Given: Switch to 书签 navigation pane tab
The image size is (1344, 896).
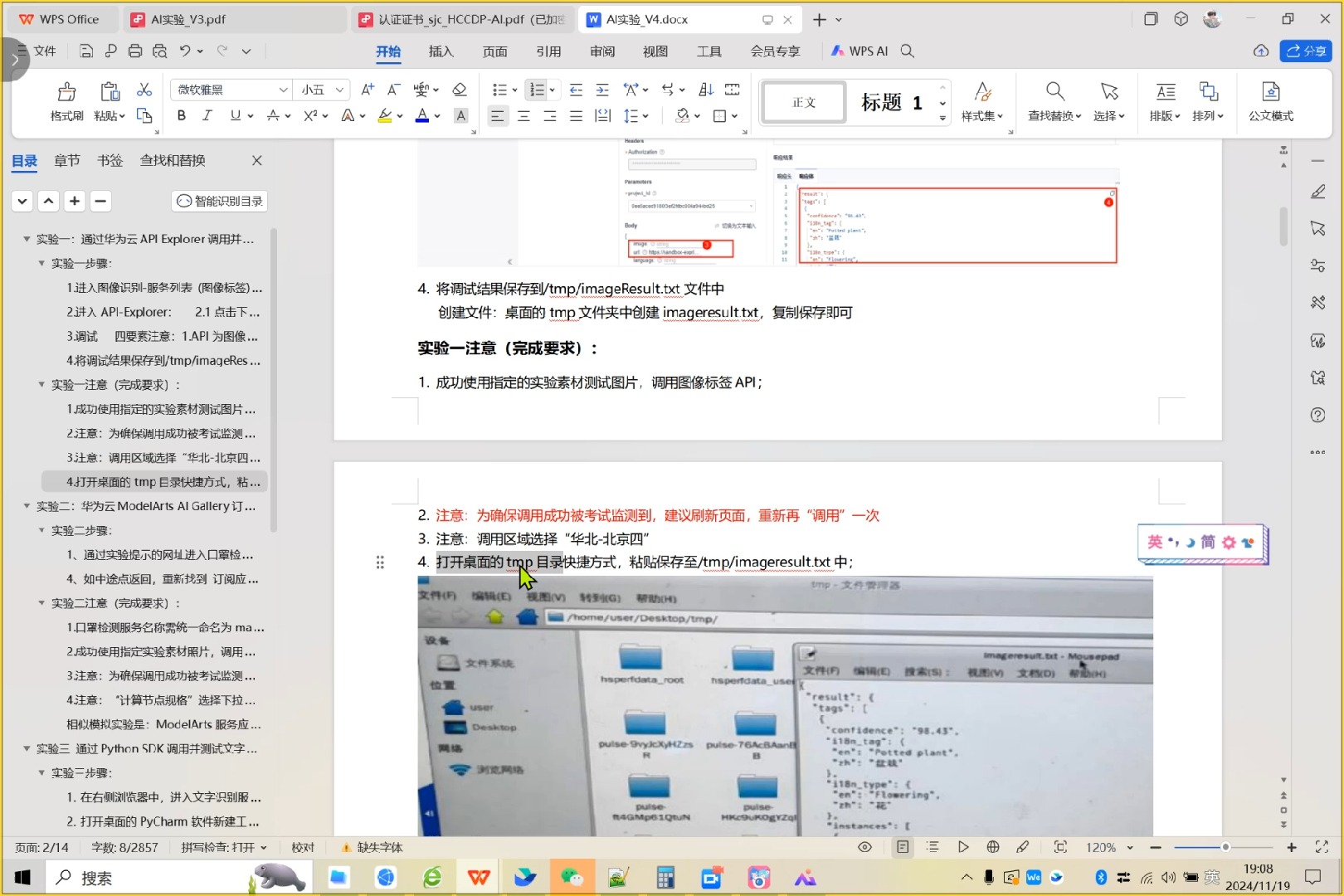Looking at the screenshot, I should [110, 160].
